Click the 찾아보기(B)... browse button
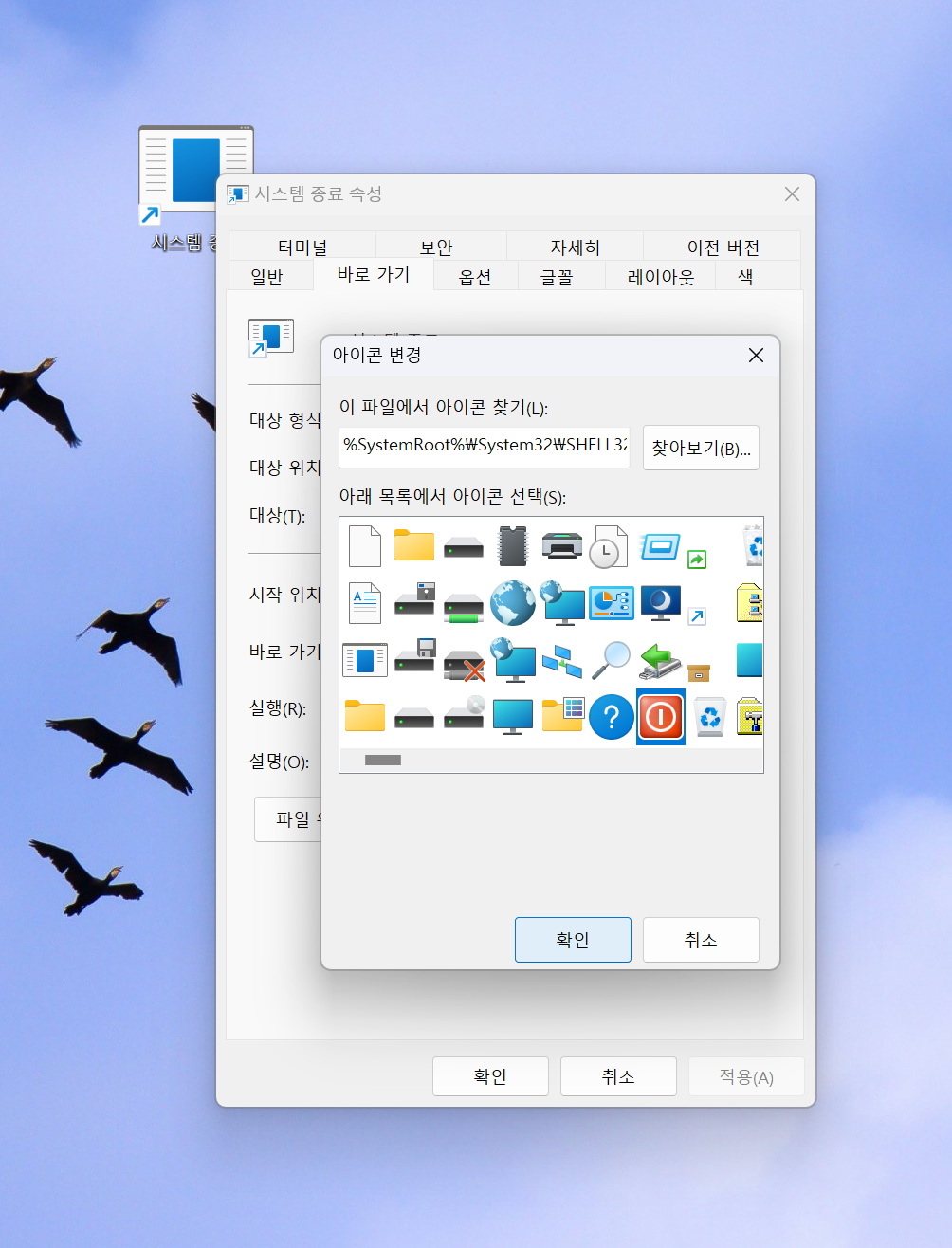Screen dimensions: 952x1248 pyautogui.click(x=701, y=448)
